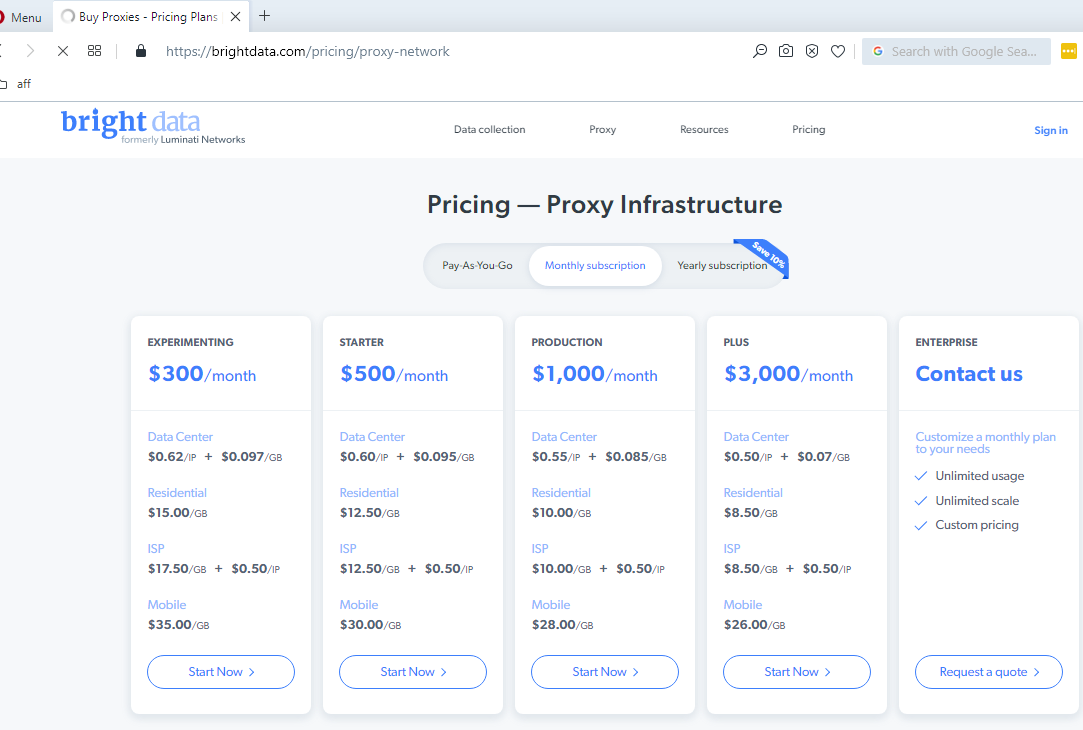The width and height of the screenshot is (1083, 730).
Task: Switch to Yearly subscription pricing
Action: click(722, 266)
